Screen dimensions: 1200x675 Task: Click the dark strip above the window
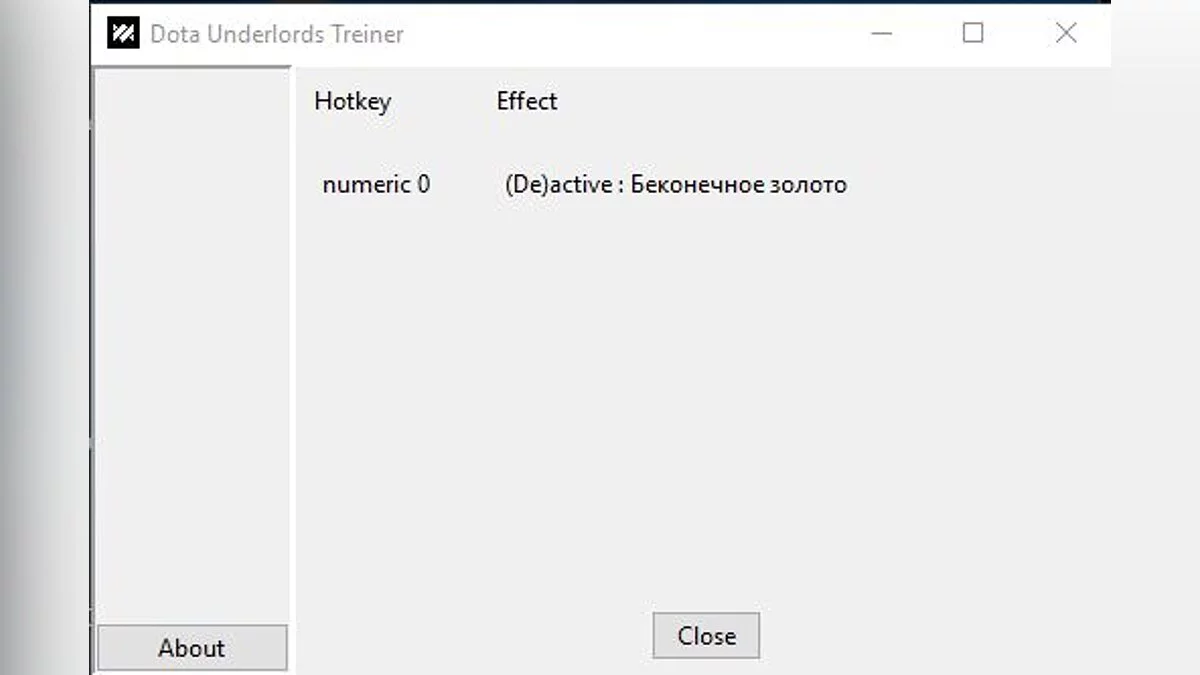[600, 2]
